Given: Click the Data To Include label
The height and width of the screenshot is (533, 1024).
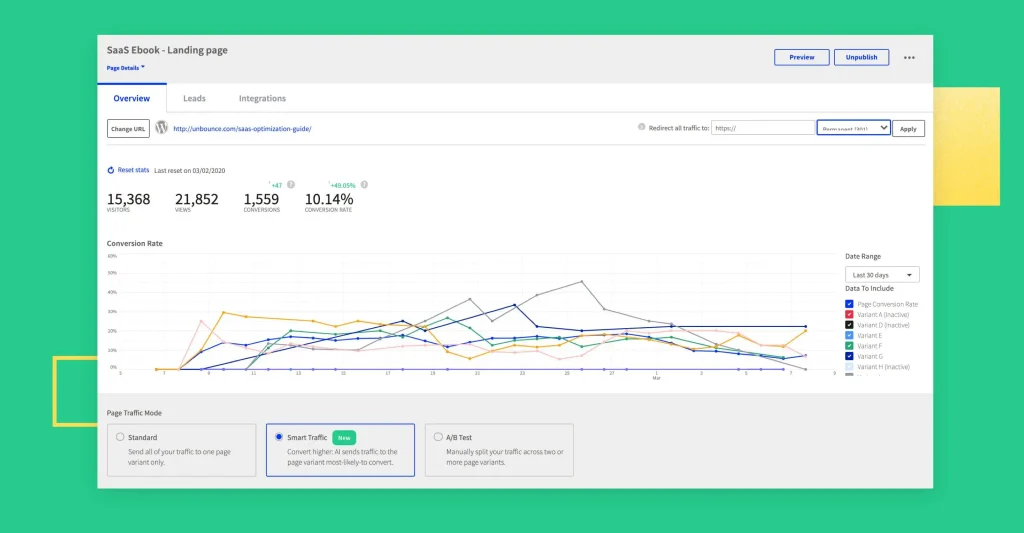Looking at the screenshot, I should tap(869, 288).
